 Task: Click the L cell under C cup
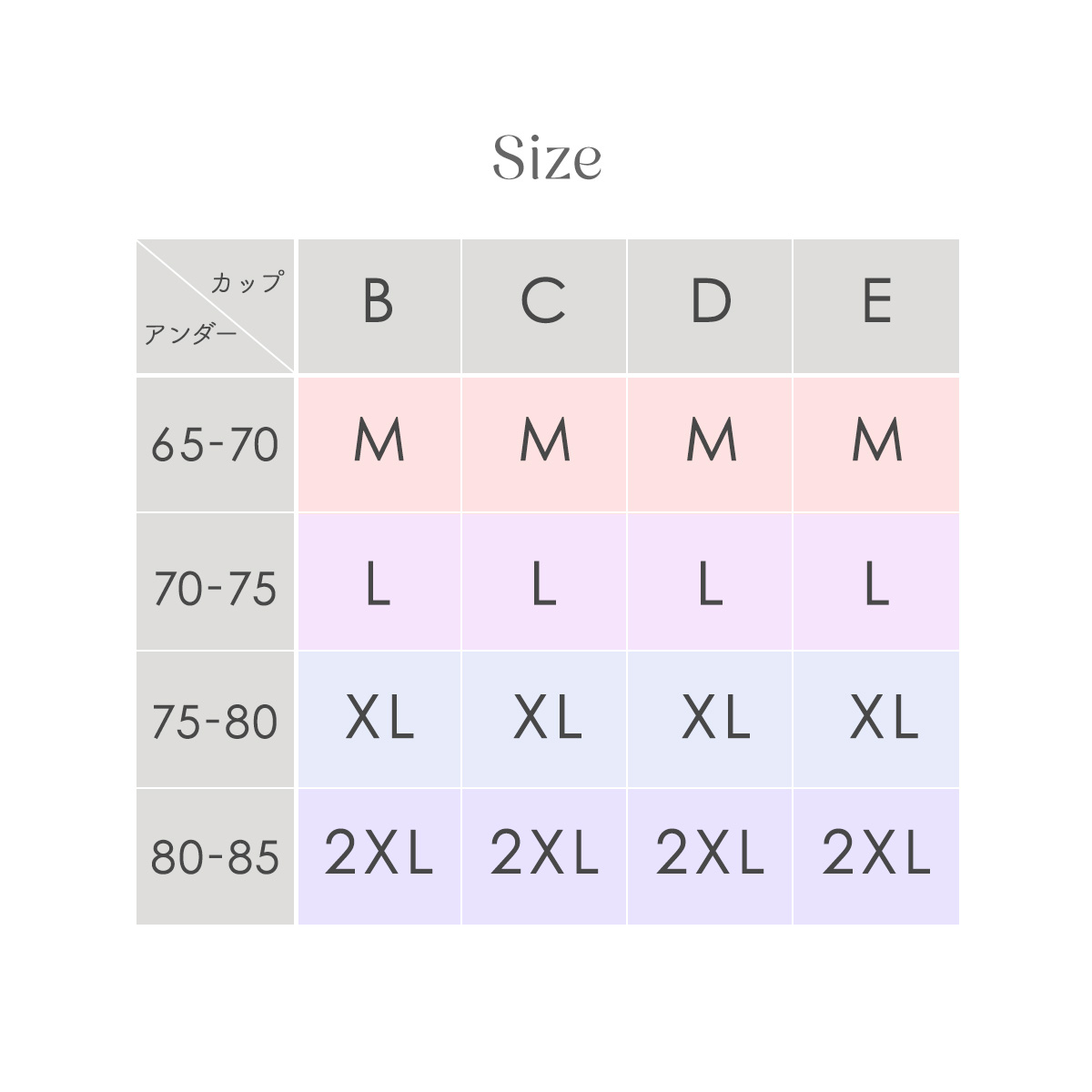(x=544, y=582)
